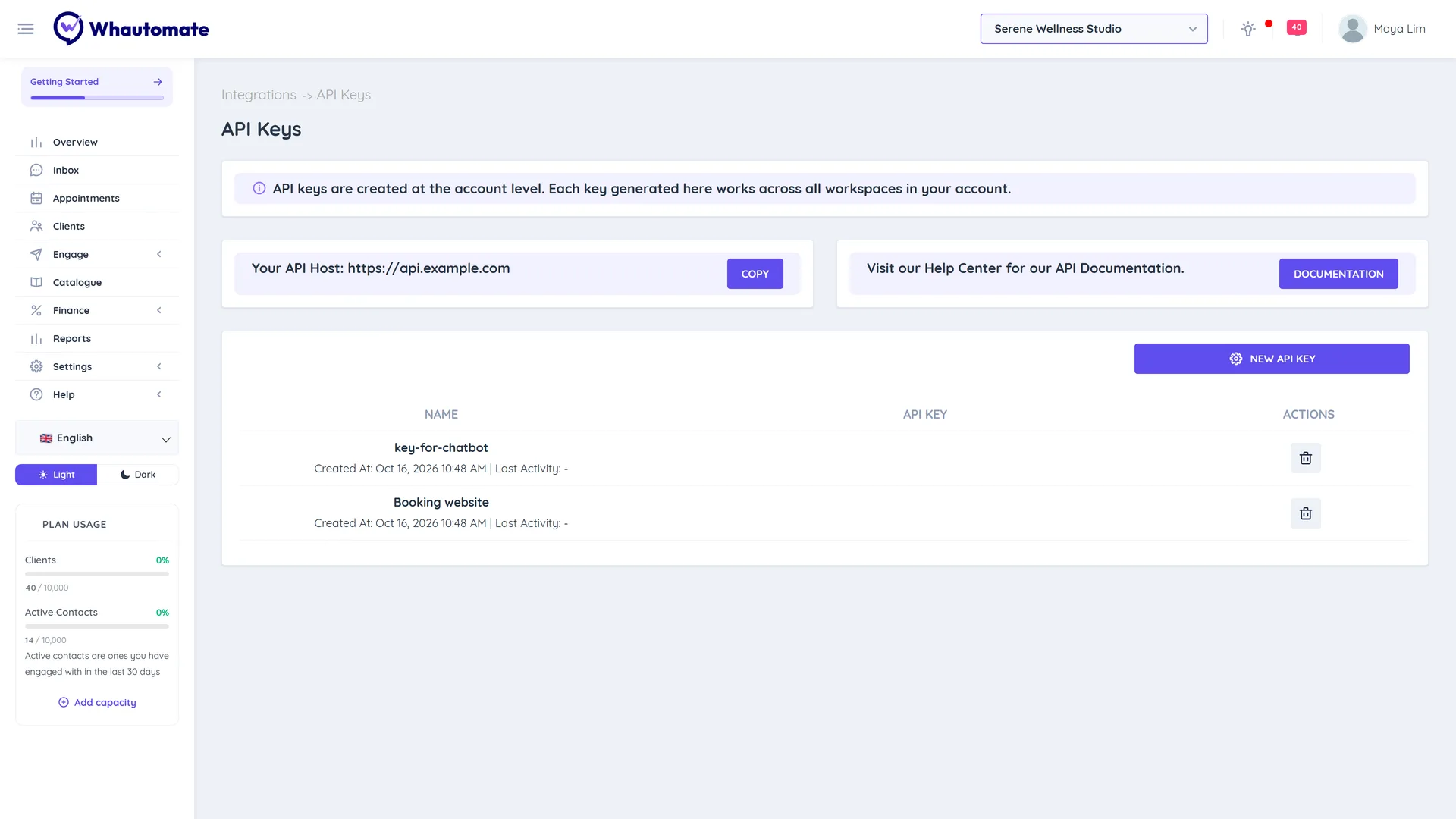Click the Catalogue book icon
Image resolution: width=1456 pixels, height=819 pixels.
(36, 282)
